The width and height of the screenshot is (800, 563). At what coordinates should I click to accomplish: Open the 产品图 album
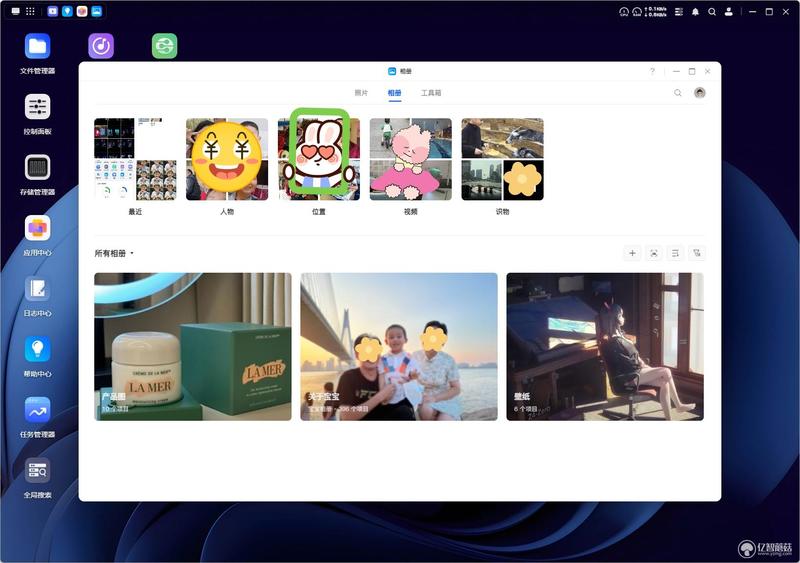click(x=193, y=347)
